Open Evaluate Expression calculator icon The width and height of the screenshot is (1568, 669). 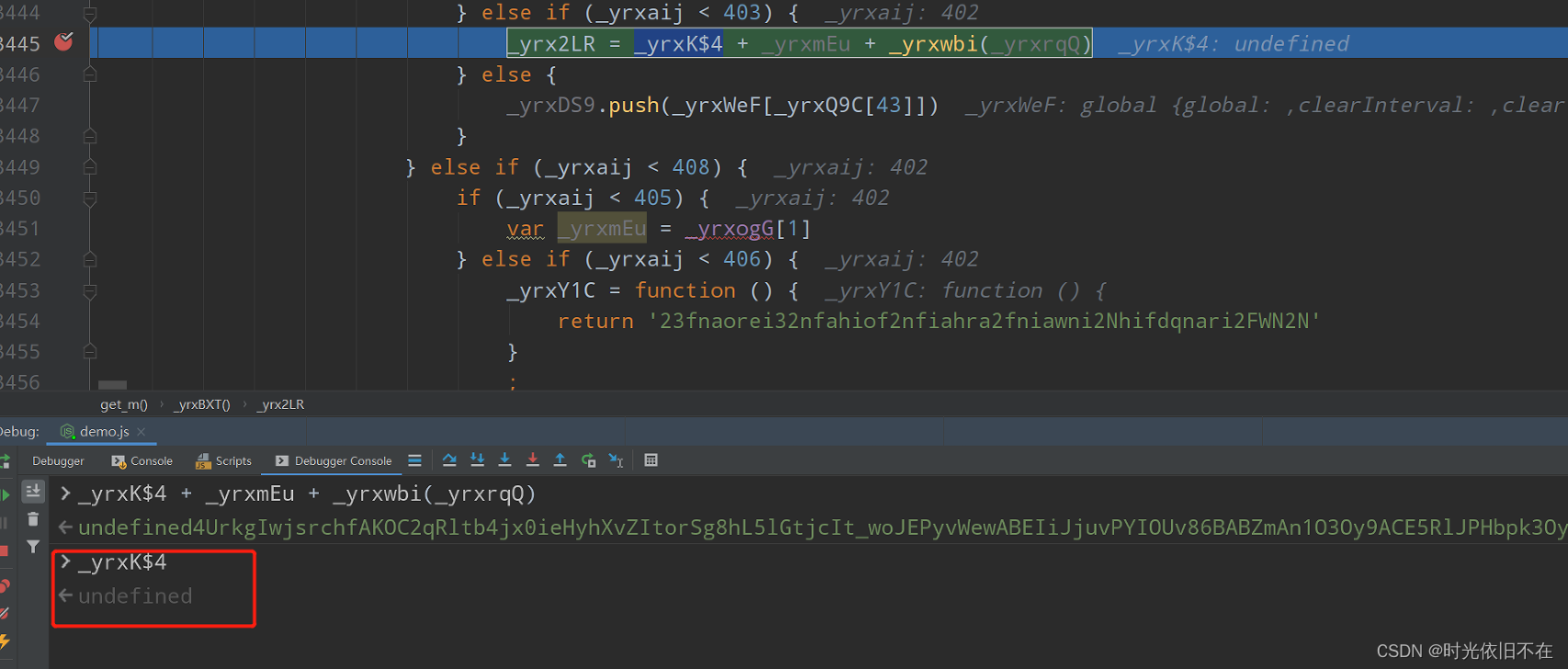click(x=651, y=460)
